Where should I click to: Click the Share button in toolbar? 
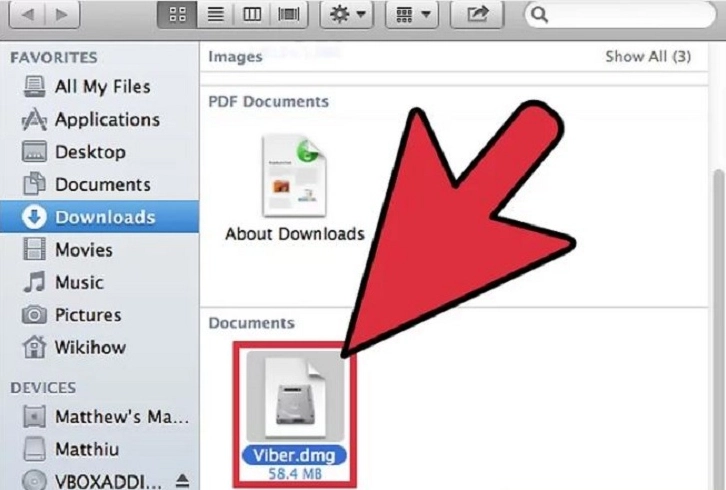(x=477, y=15)
